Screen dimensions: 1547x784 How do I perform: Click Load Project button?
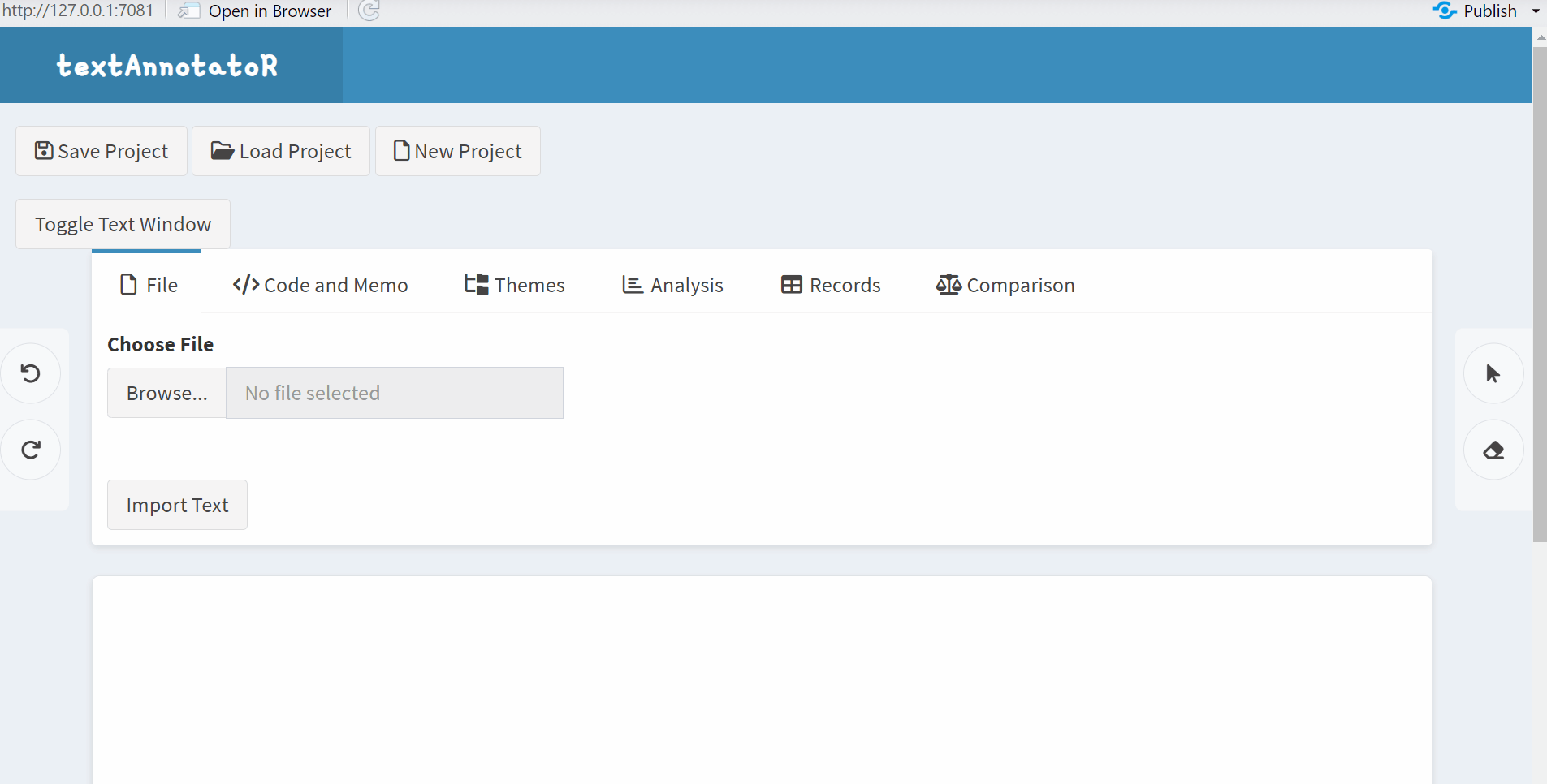tap(281, 151)
